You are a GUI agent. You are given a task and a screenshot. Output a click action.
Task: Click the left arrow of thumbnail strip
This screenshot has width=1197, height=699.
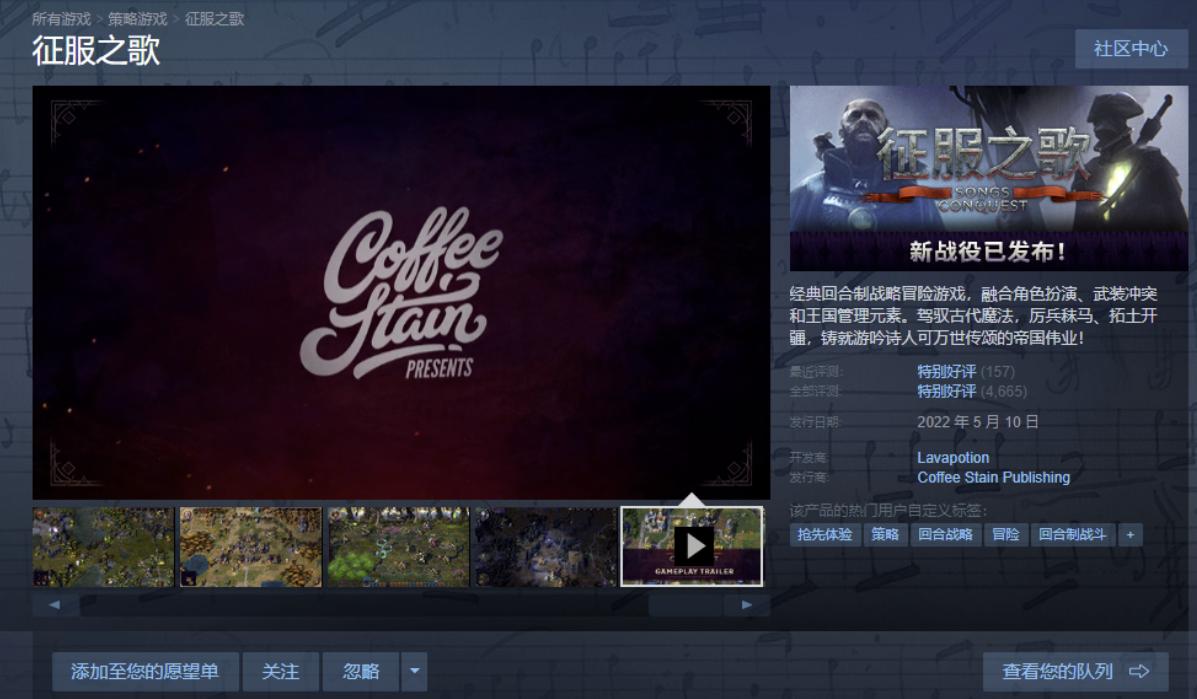(55, 604)
